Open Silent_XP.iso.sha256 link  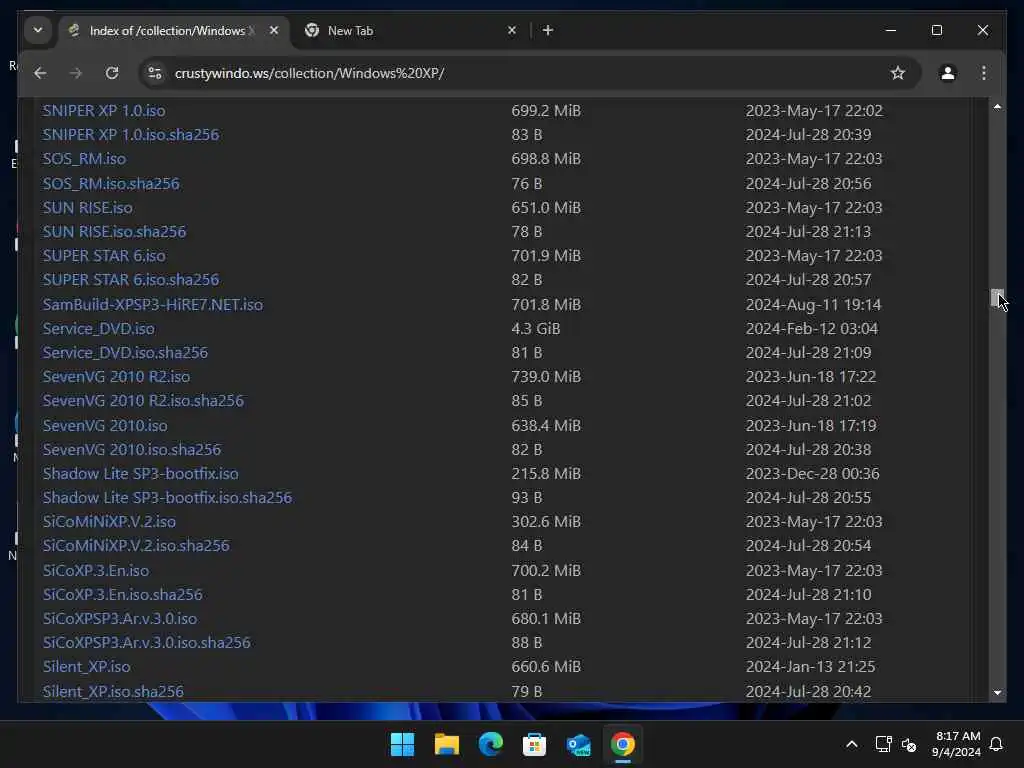(113, 691)
